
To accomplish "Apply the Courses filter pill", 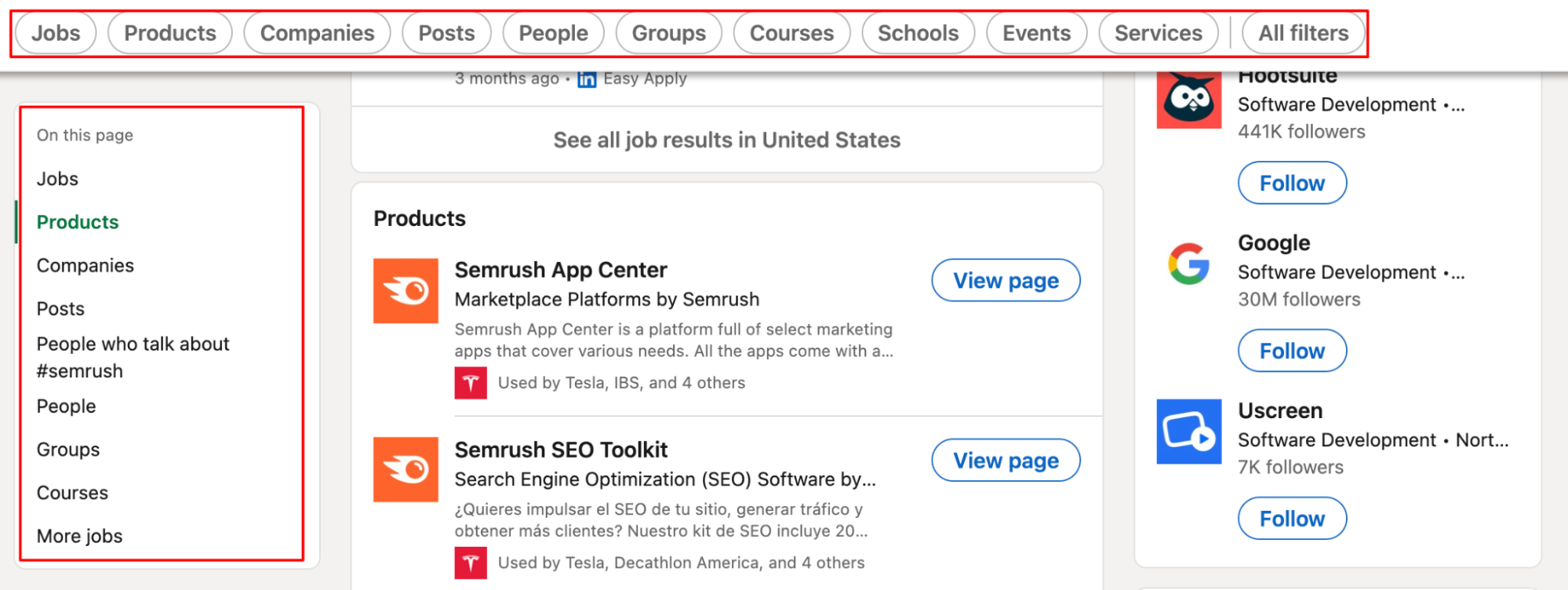I will click(x=791, y=33).
